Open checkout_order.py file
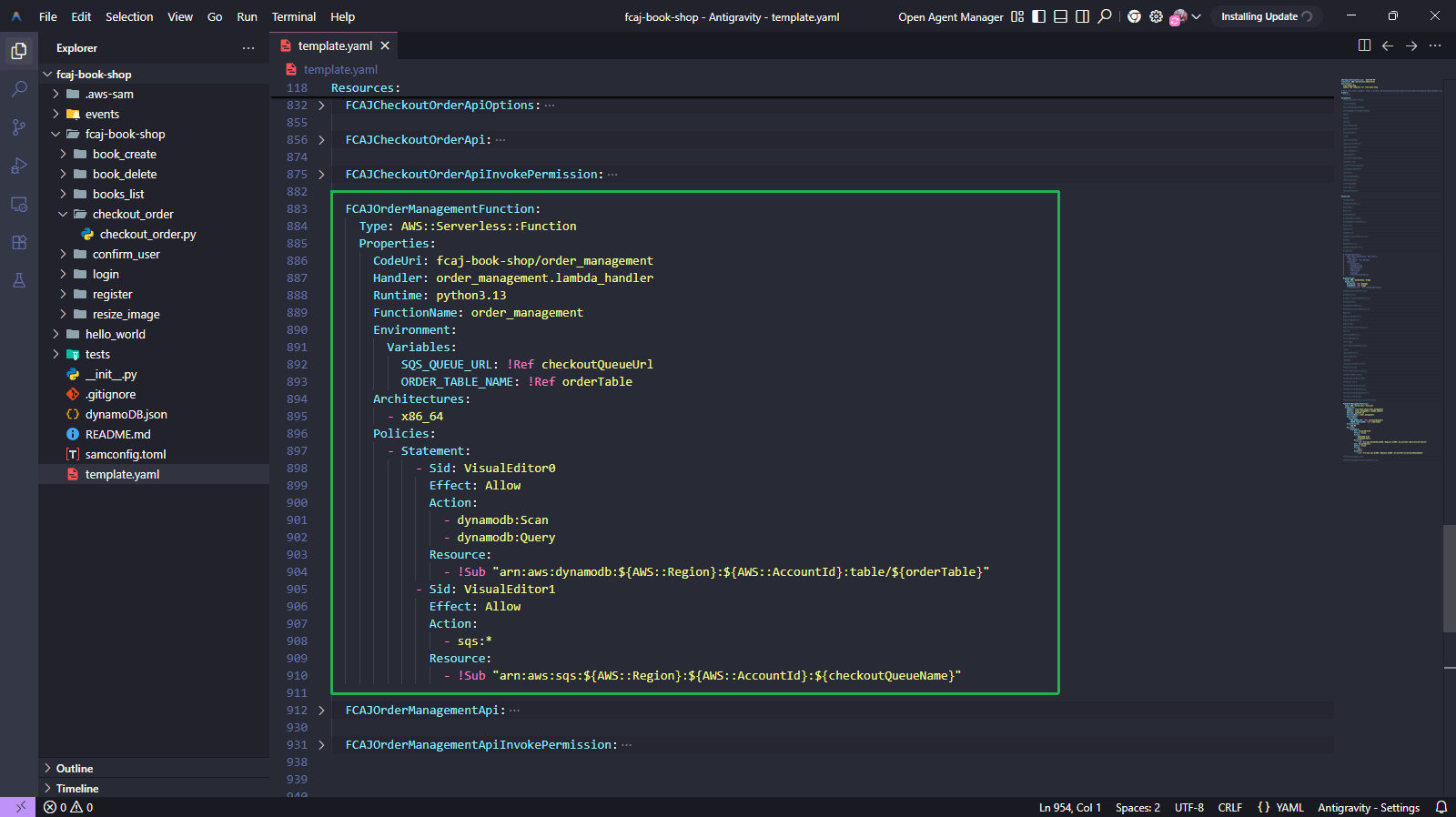The image size is (1456, 817). click(154, 235)
